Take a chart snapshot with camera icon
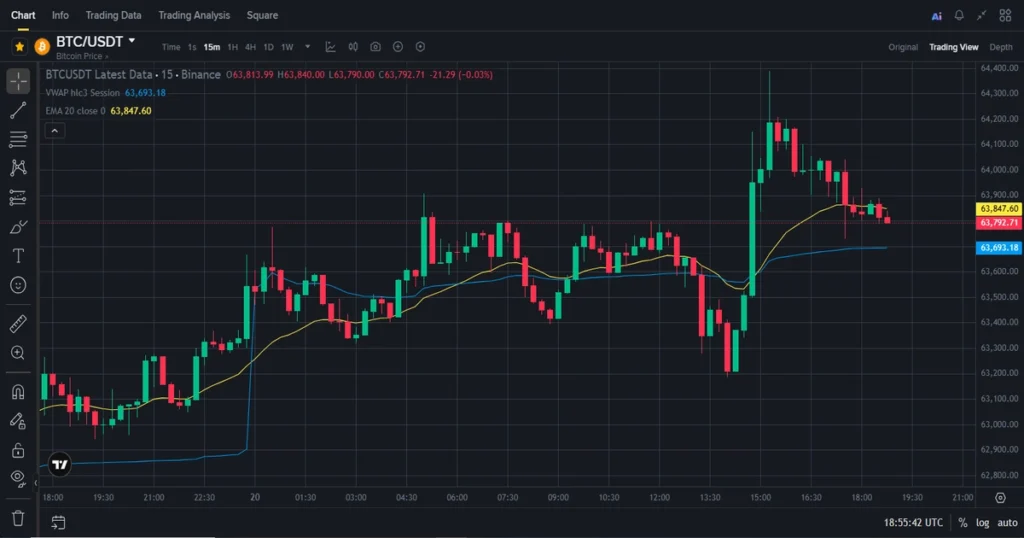Screen dimensions: 1024x538 (375, 46)
